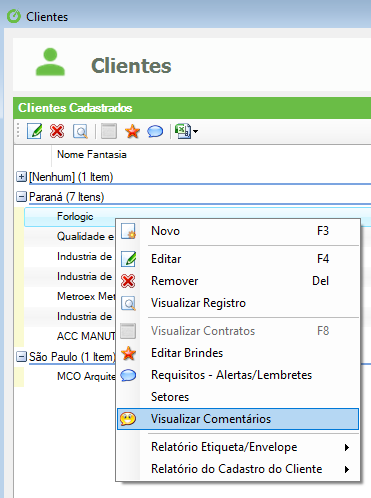Viewport: 371px width, 498px height.
Task: Expand the [Nenhum] (1 Item) group
Action: coord(21,177)
